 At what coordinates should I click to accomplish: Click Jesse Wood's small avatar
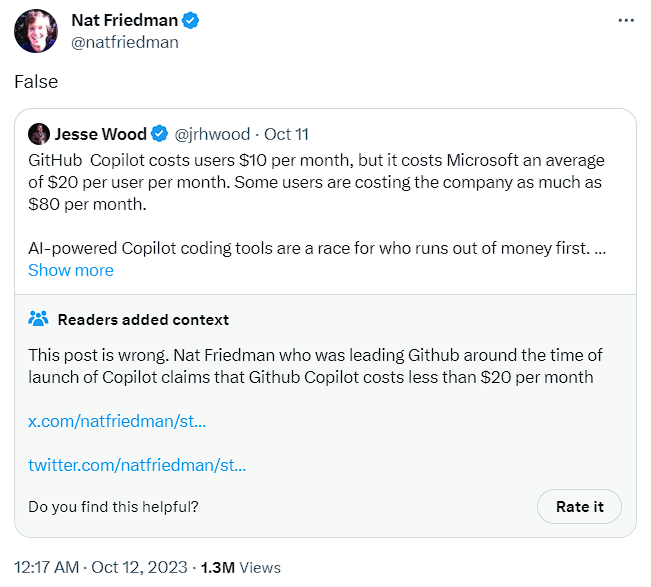tap(39, 134)
